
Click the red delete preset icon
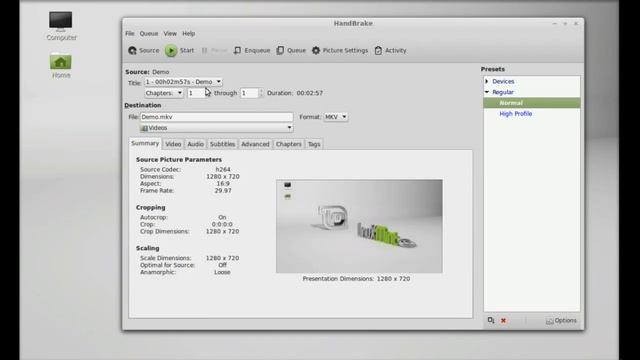pyautogui.click(x=503, y=320)
